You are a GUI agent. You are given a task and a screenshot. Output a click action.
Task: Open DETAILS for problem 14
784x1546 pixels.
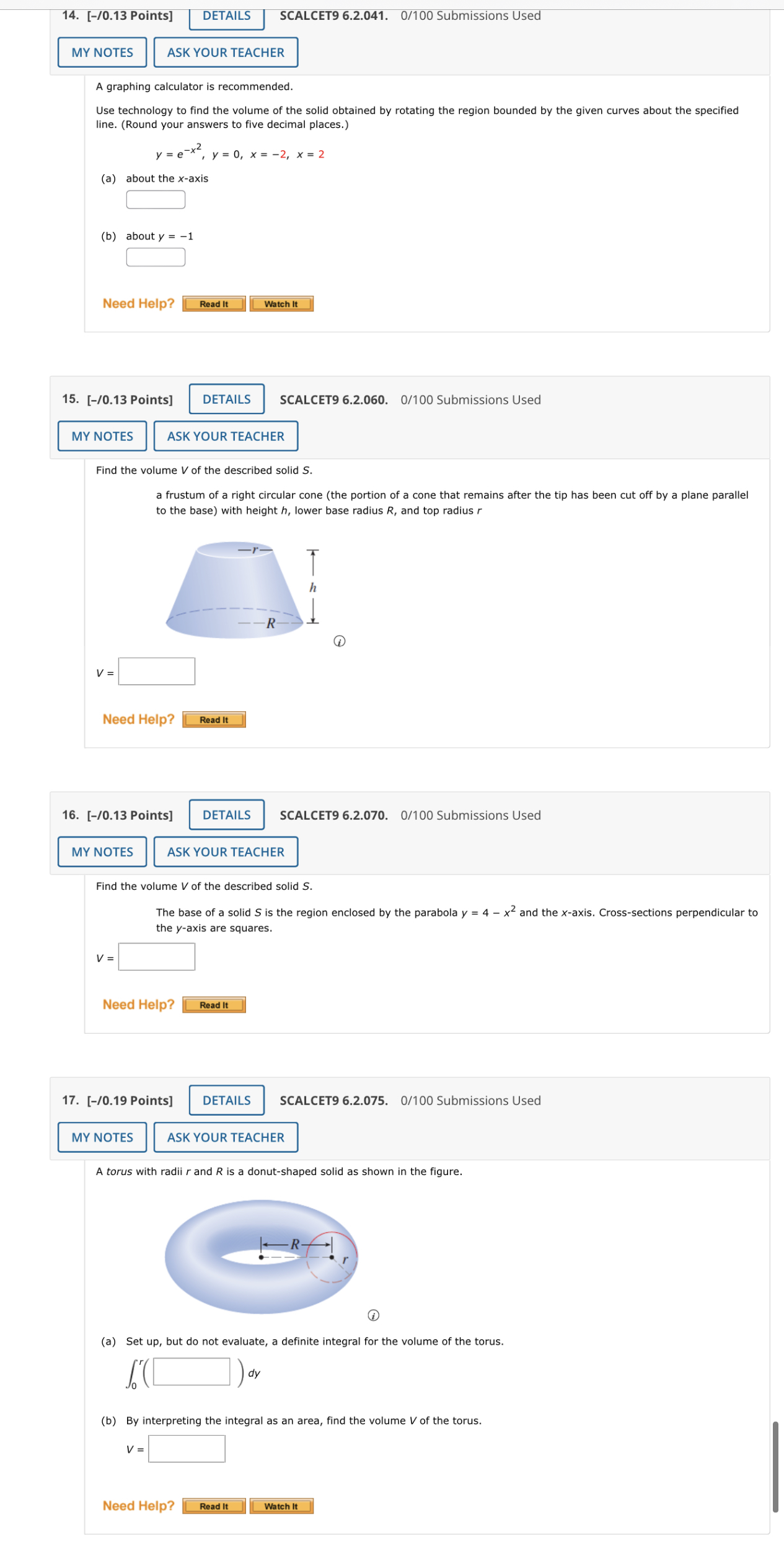tap(225, 16)
